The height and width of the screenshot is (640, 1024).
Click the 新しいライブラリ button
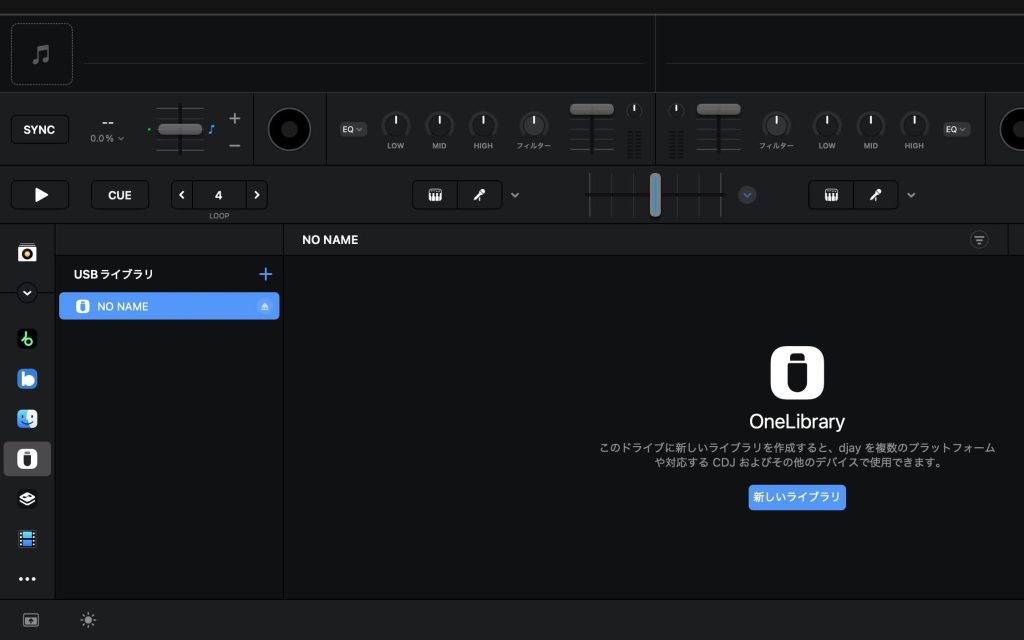pos(797,497)
